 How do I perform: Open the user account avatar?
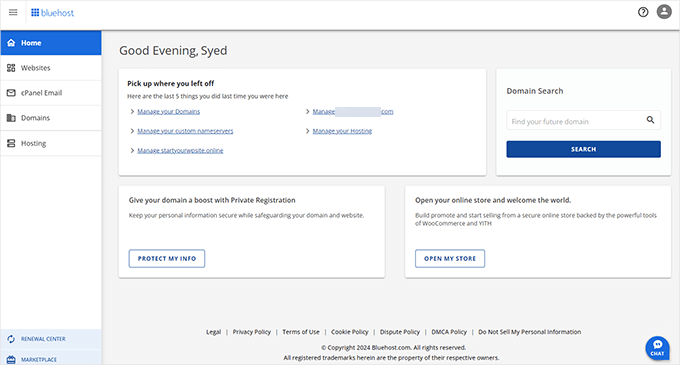point(664,12)
